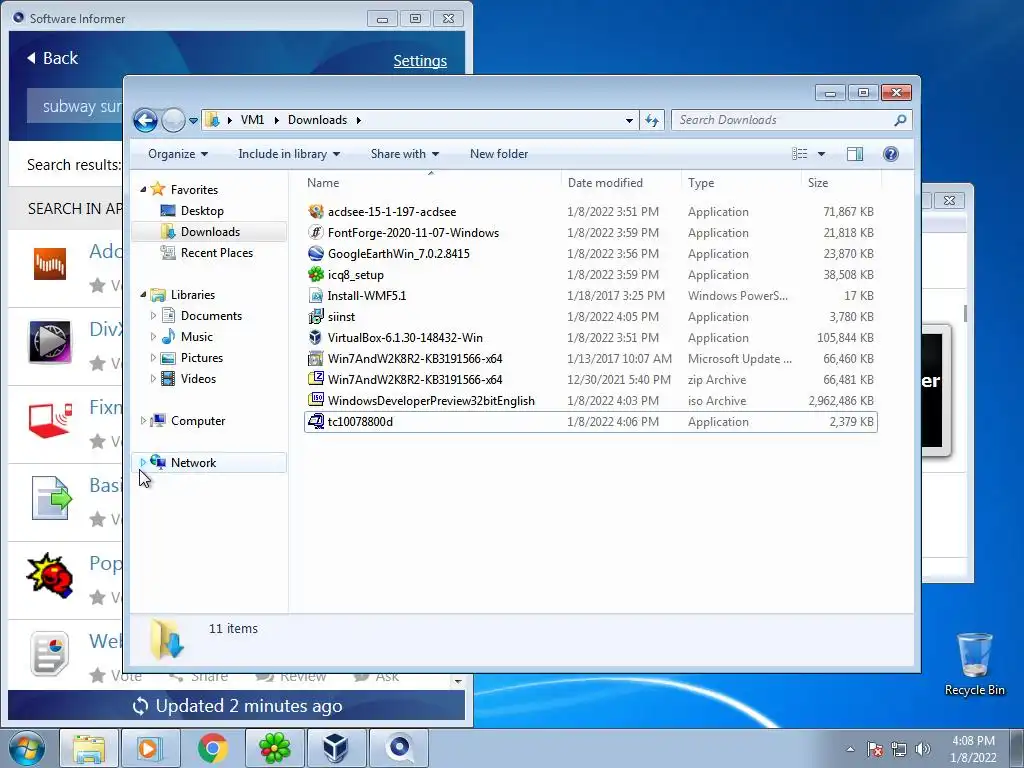Click Back in Software Informer window
The width and height of the screenshot is (1024, 768).
(x=52, y=58)
